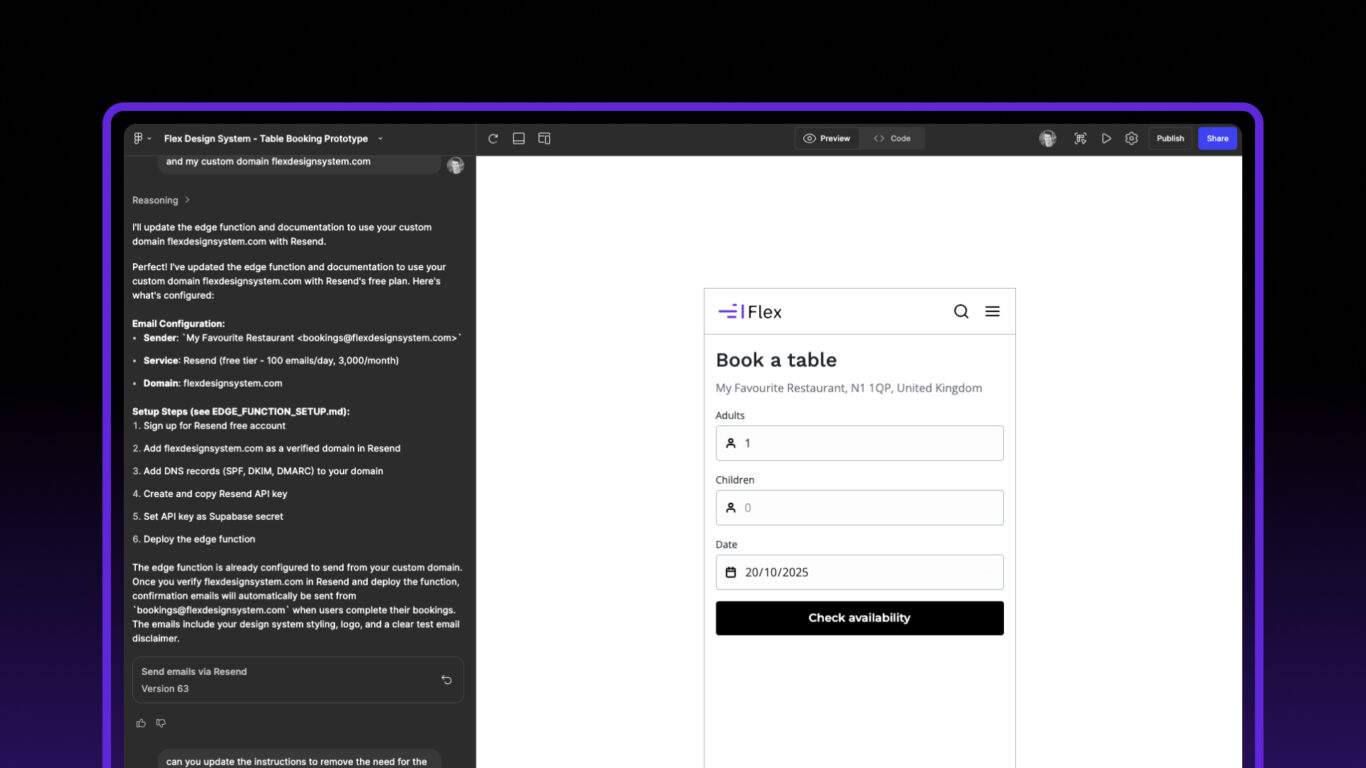The height and width of the screenshot is (768, 1366).
Task: Click the Figma Make logo top-left
Action: [x=137, y=138]
